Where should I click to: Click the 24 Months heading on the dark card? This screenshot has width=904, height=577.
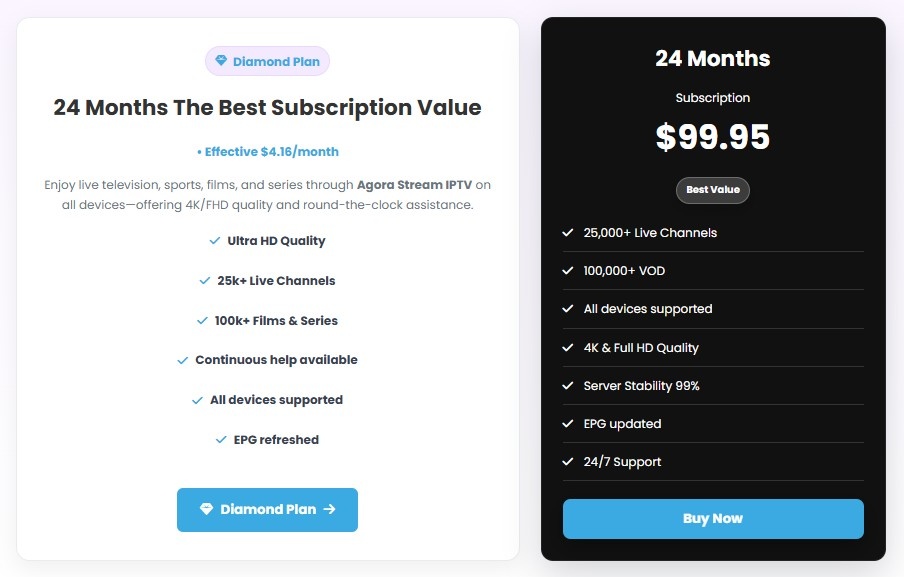click(x=712, y=58)
